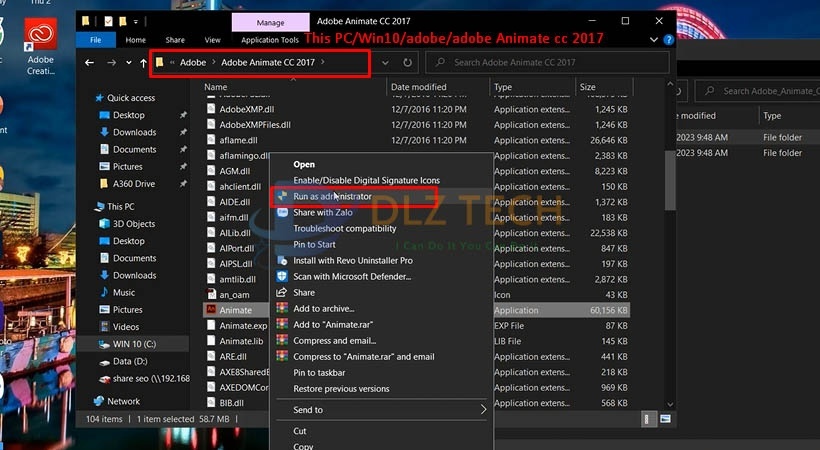Open the File ribbon tab

[x=96, y=40]
